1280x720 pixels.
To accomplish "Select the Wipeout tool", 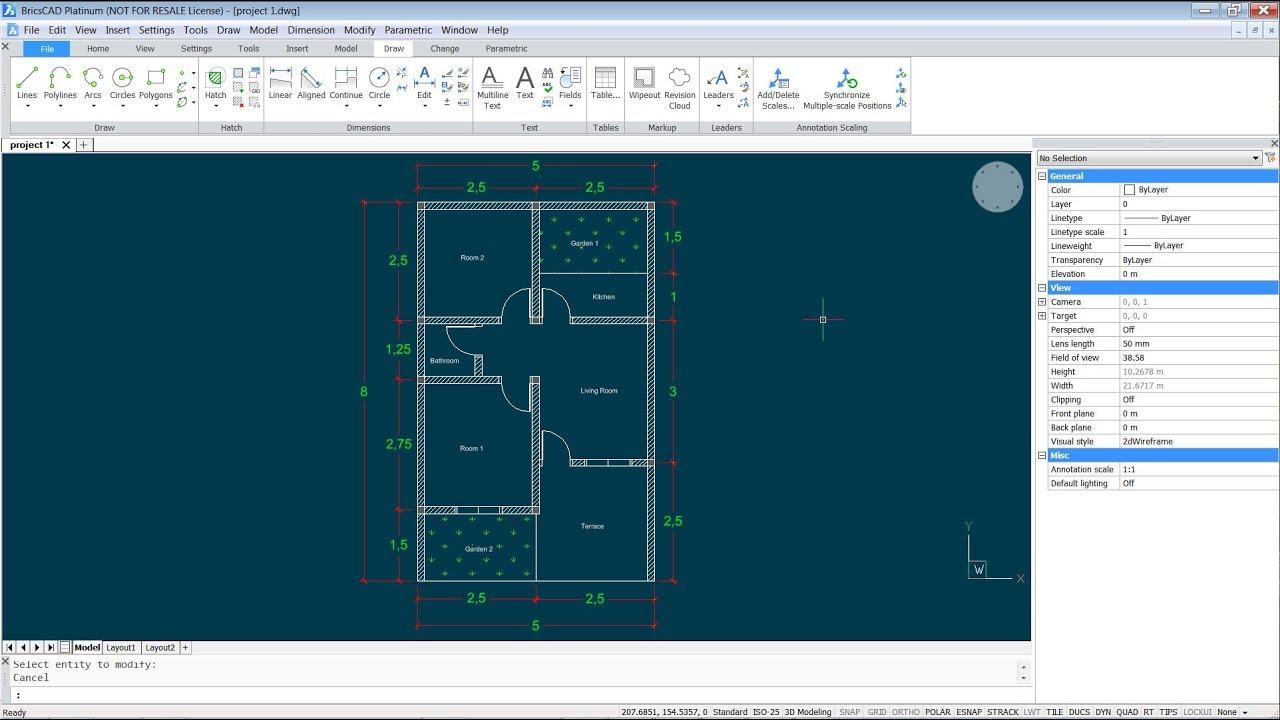I will (644, 84).
